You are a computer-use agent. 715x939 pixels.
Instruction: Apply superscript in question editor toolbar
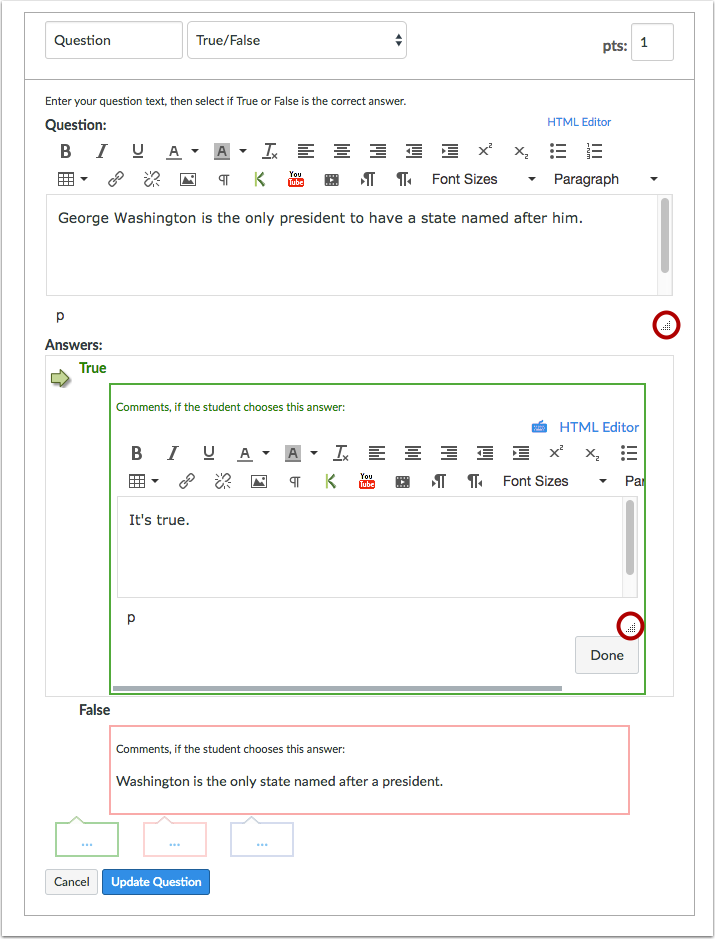pyautogui.click(x=486, y=150)
